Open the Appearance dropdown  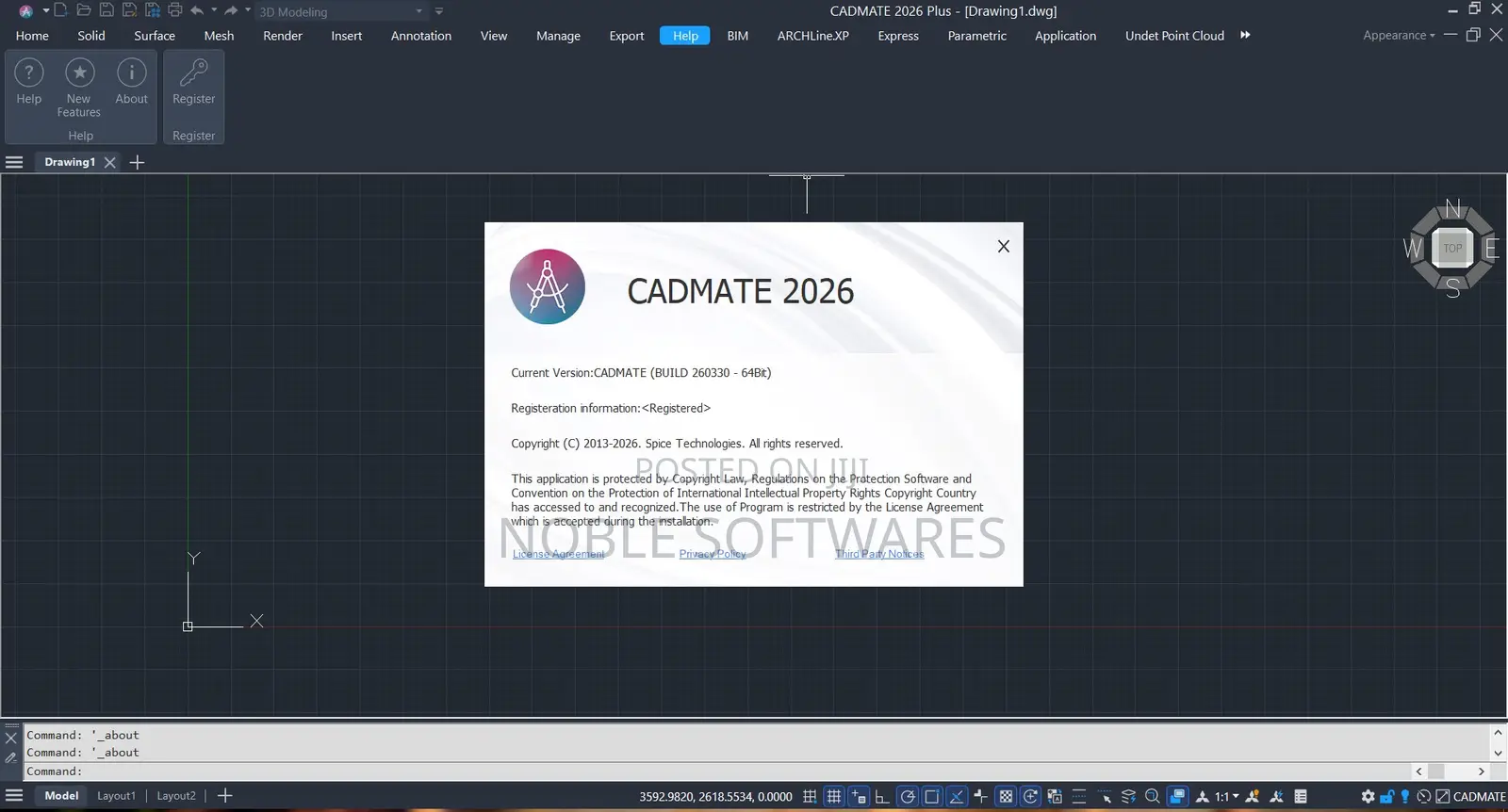[x=1399, y=36]
